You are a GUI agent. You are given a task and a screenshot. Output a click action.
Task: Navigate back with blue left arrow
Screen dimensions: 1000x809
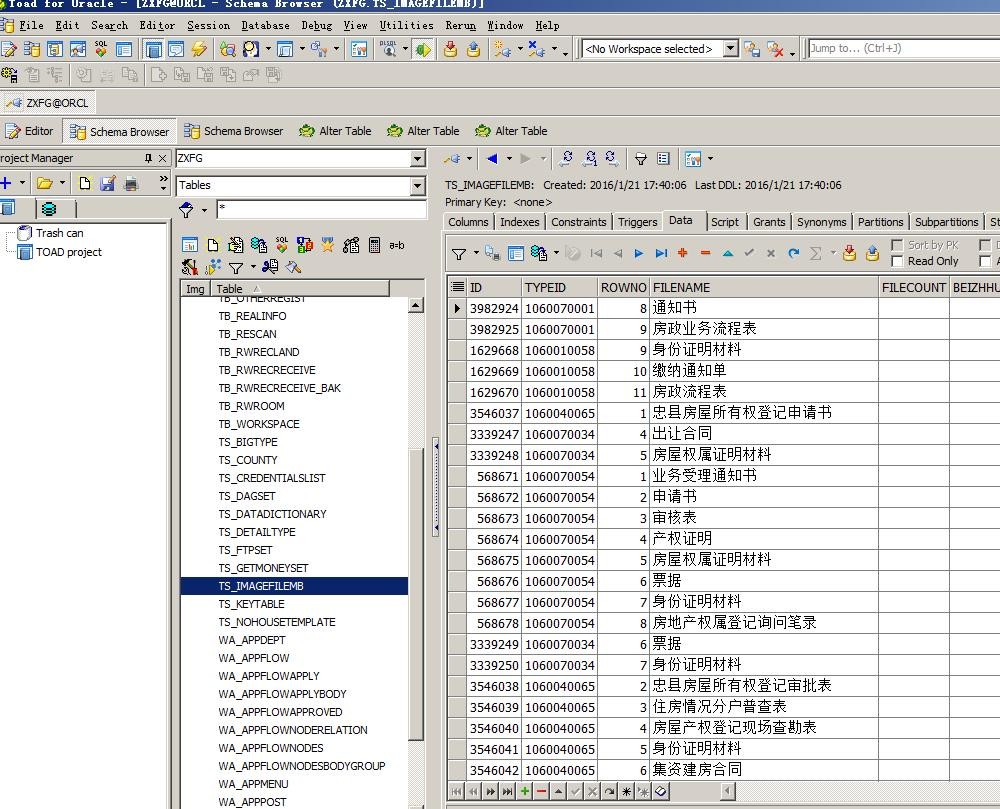click(x=492, y=159)
